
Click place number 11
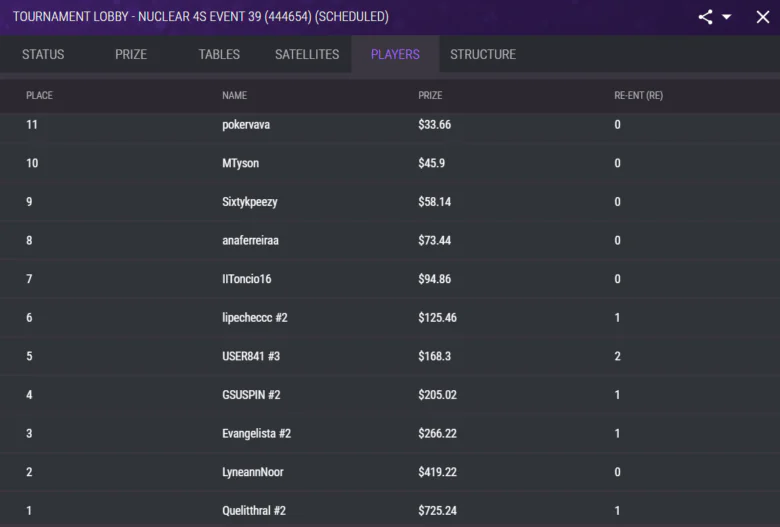32,124
